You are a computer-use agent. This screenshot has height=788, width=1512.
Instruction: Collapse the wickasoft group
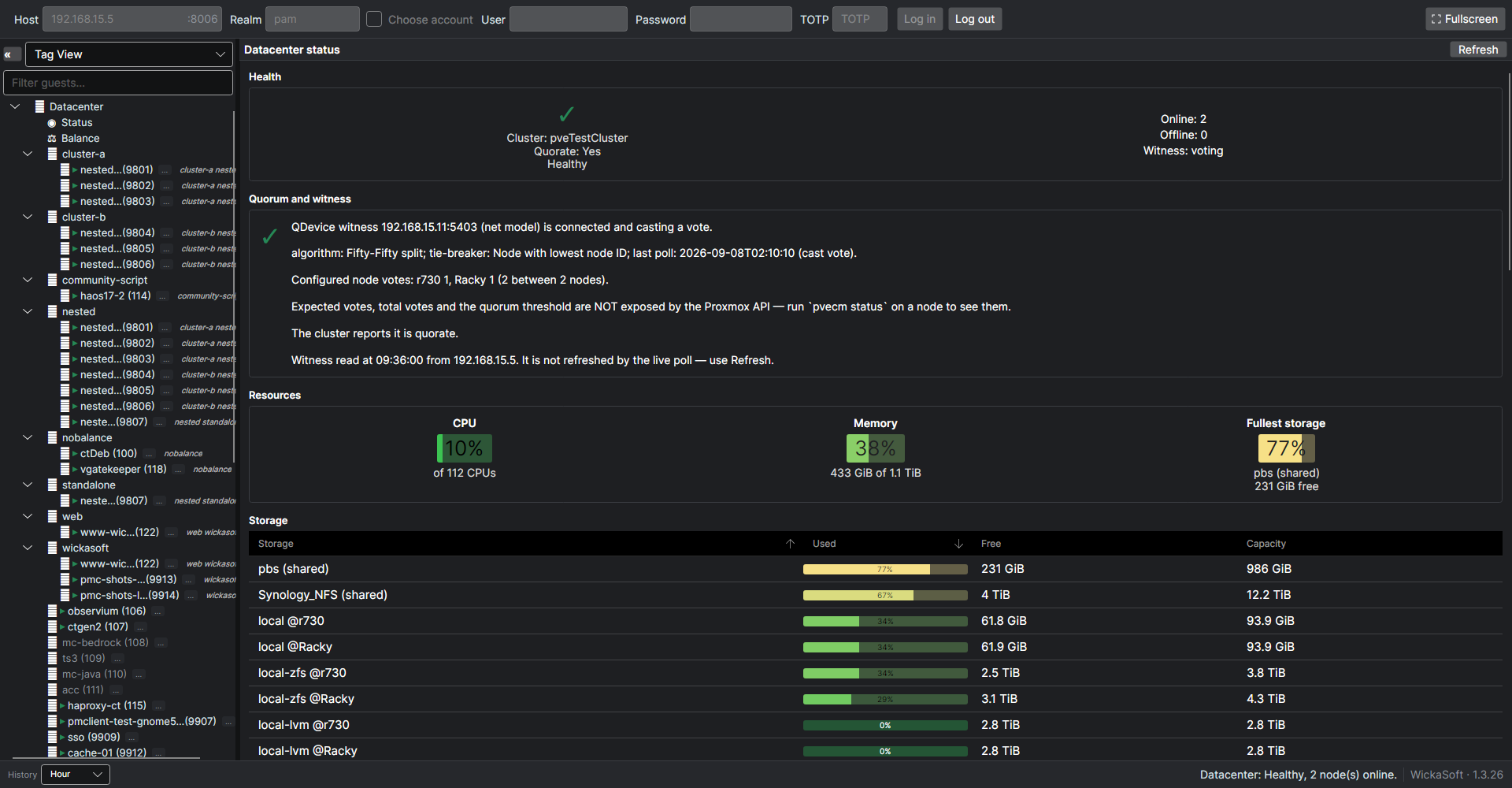(28, 548)
